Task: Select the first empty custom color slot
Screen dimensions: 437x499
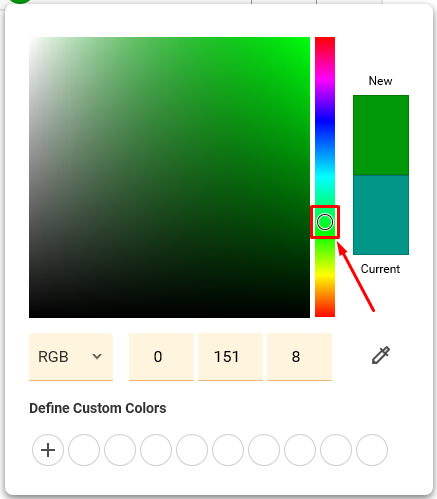Action: click(x=84, y=450)
